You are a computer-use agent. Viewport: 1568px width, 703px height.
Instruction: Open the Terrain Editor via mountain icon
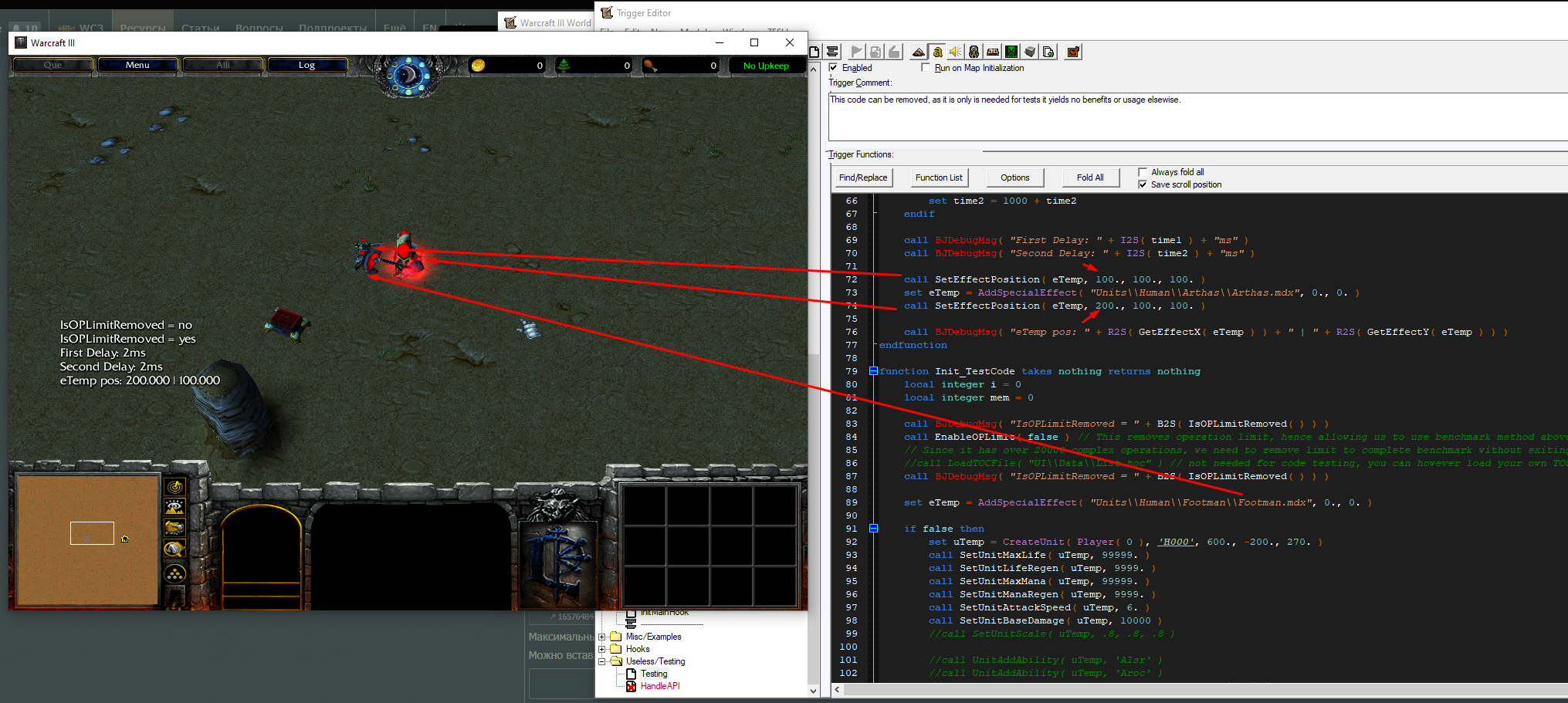point(919,52)
